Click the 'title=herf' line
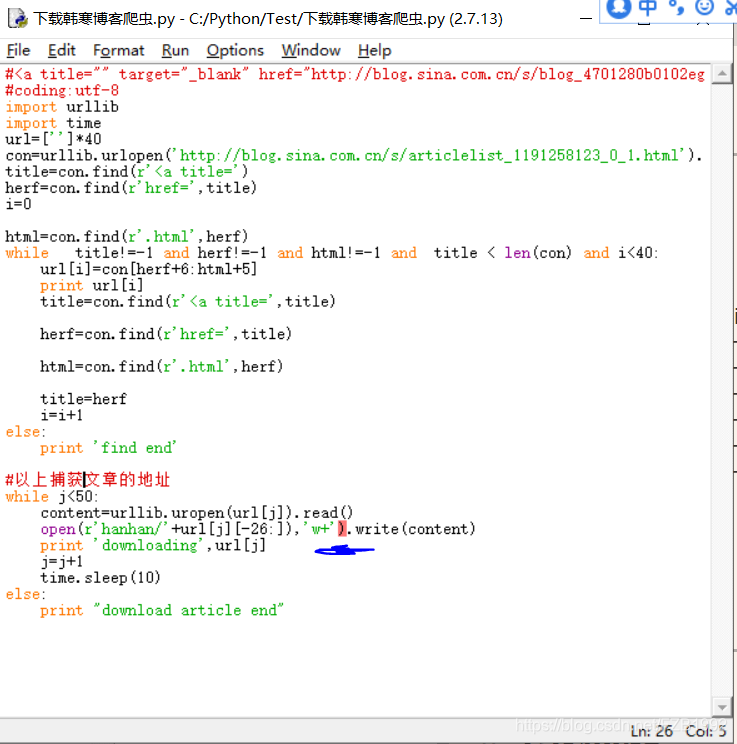The image size is (737, 744). pos(84,399)
